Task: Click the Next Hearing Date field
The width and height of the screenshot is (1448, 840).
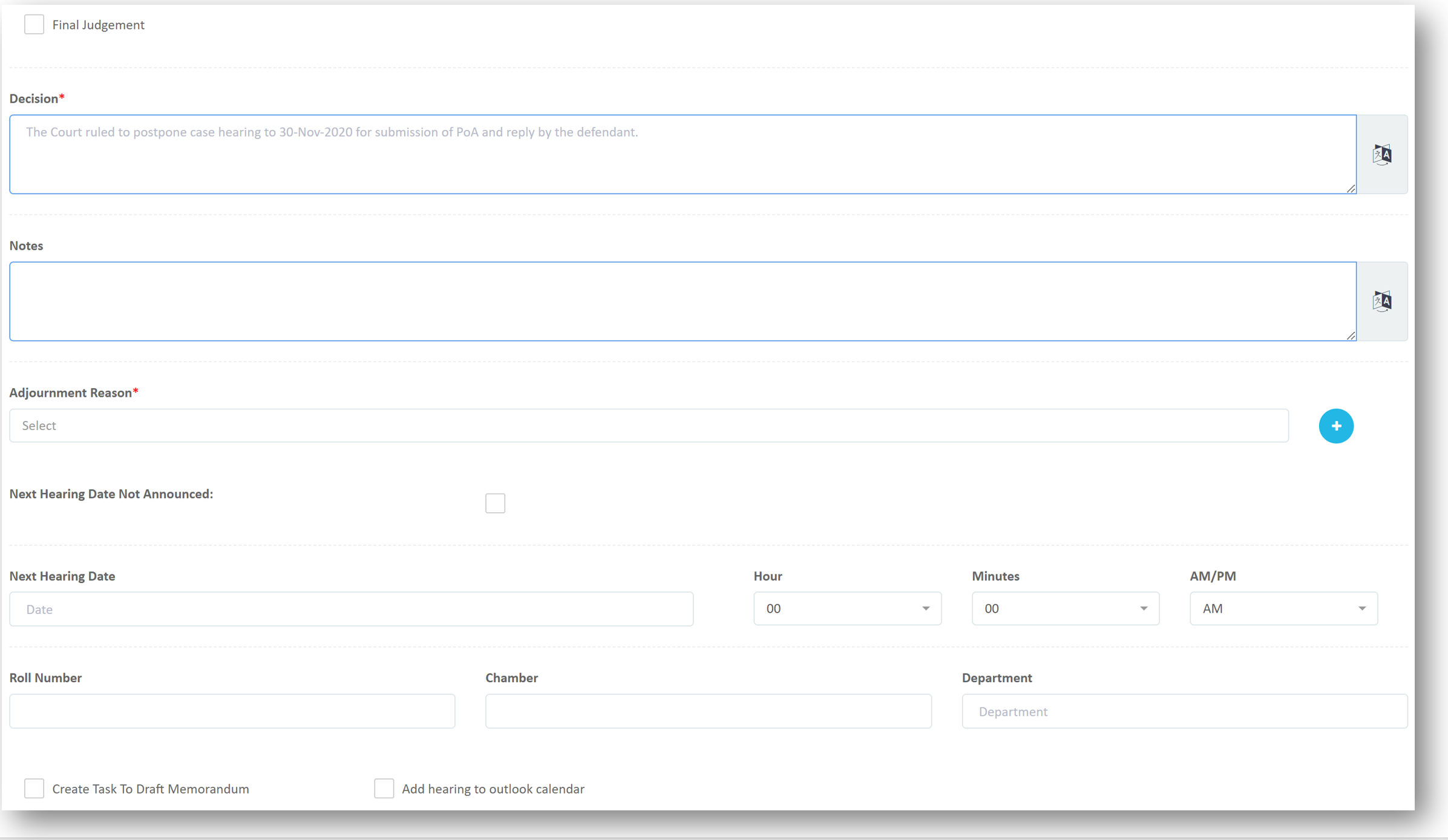Action: tap(351, 609)
